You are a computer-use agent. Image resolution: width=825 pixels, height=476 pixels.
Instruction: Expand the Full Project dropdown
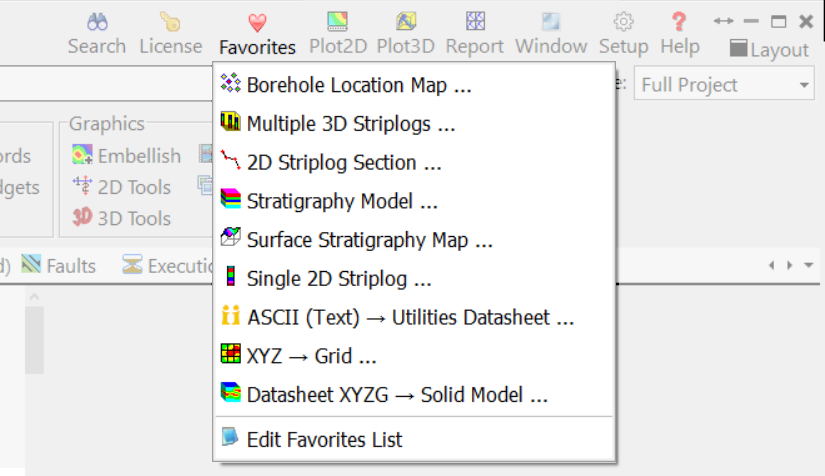coord(806,86)
